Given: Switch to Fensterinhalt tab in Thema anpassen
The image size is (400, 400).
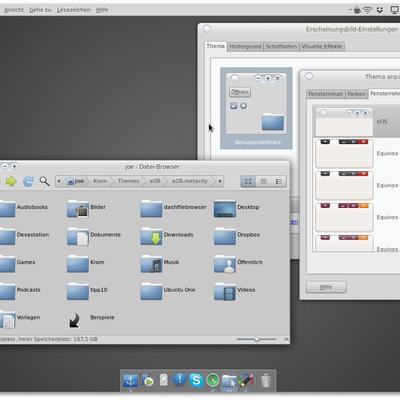Looking at the screenshot, I should click(x=326, y=94).
